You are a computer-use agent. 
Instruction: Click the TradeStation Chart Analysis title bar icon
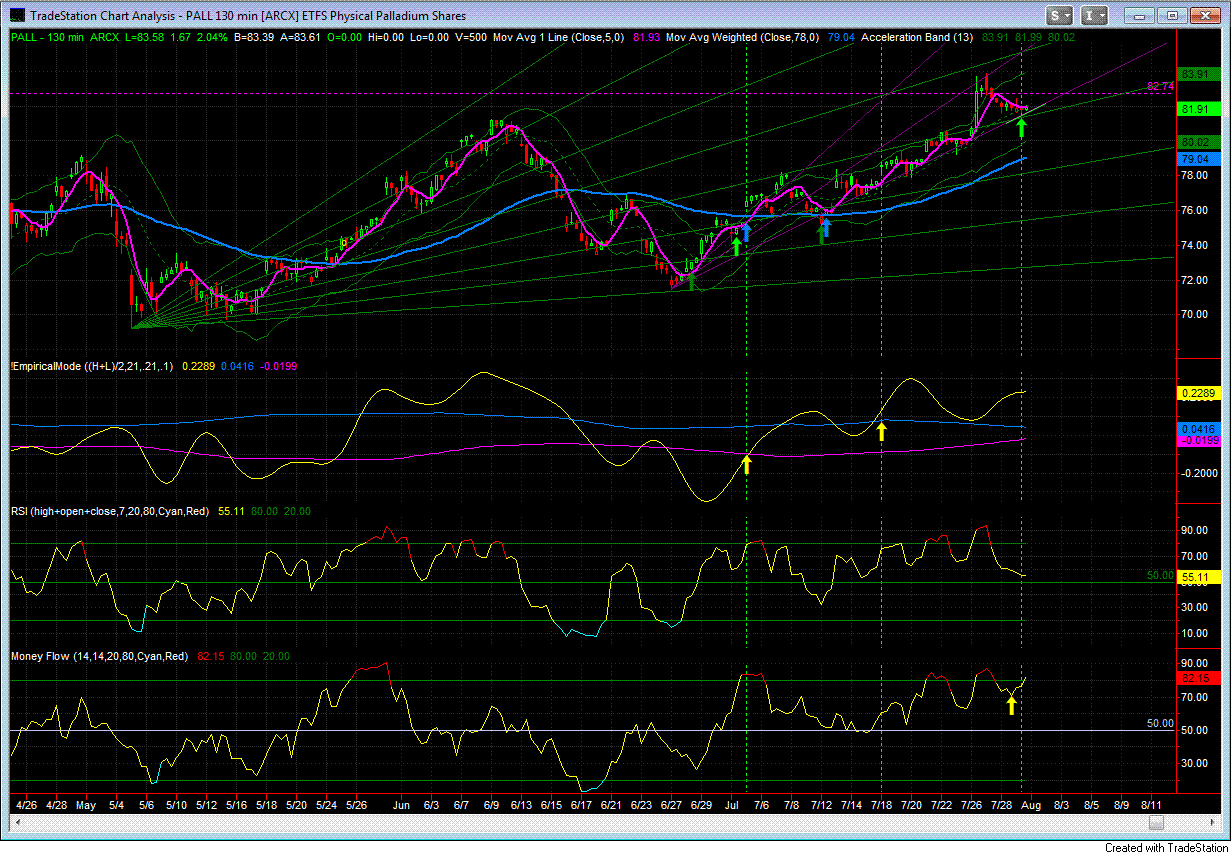[x=17, y=16]
